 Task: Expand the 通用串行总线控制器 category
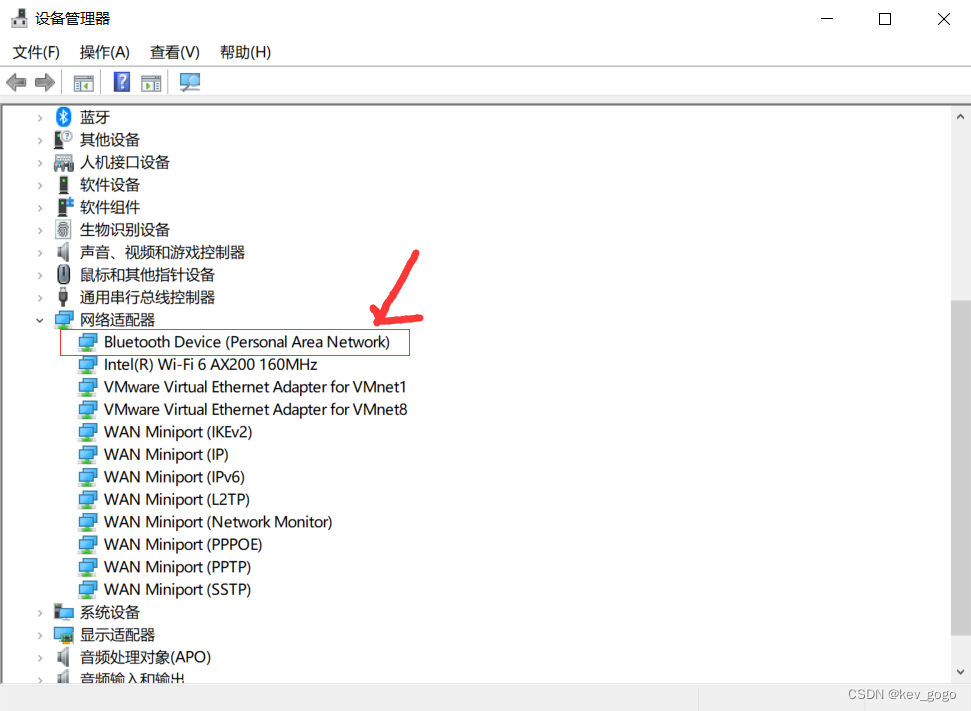pos(40,298)
